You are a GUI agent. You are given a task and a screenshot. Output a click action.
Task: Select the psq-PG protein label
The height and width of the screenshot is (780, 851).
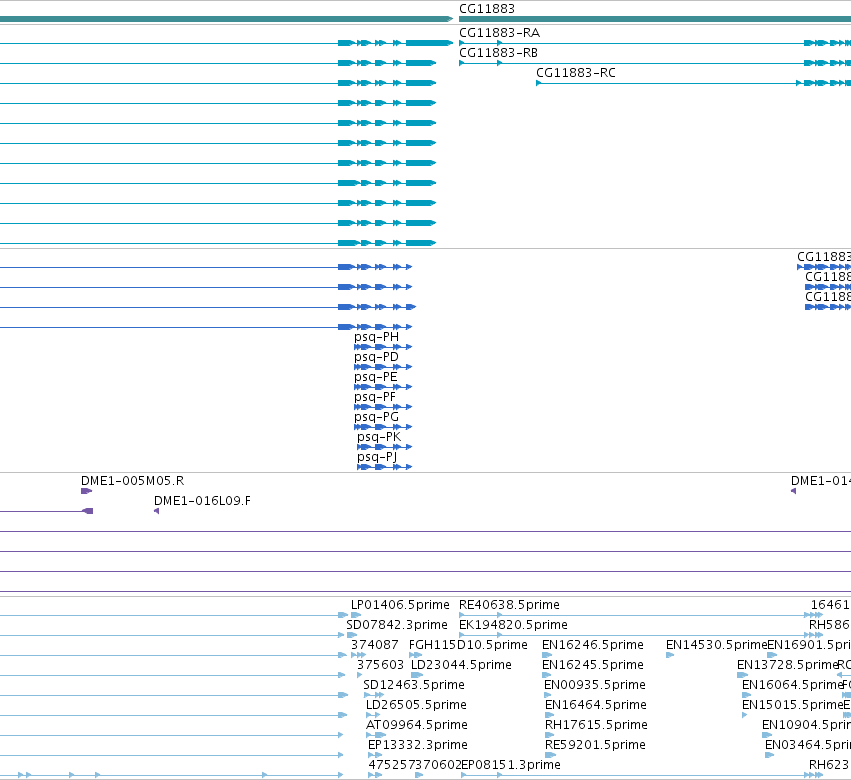tap(376, 417)
